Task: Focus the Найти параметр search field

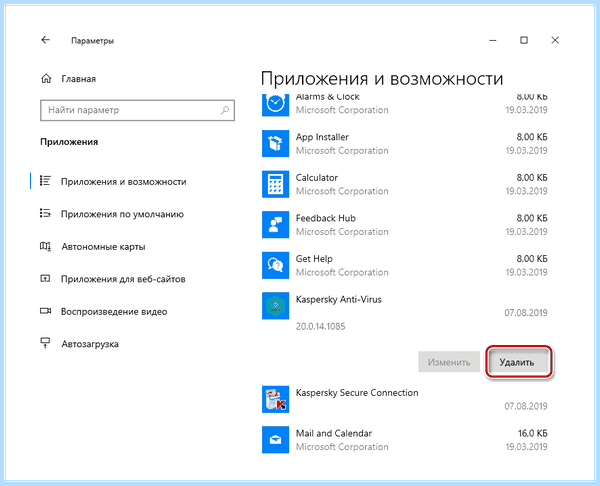Action: (137, 110)
